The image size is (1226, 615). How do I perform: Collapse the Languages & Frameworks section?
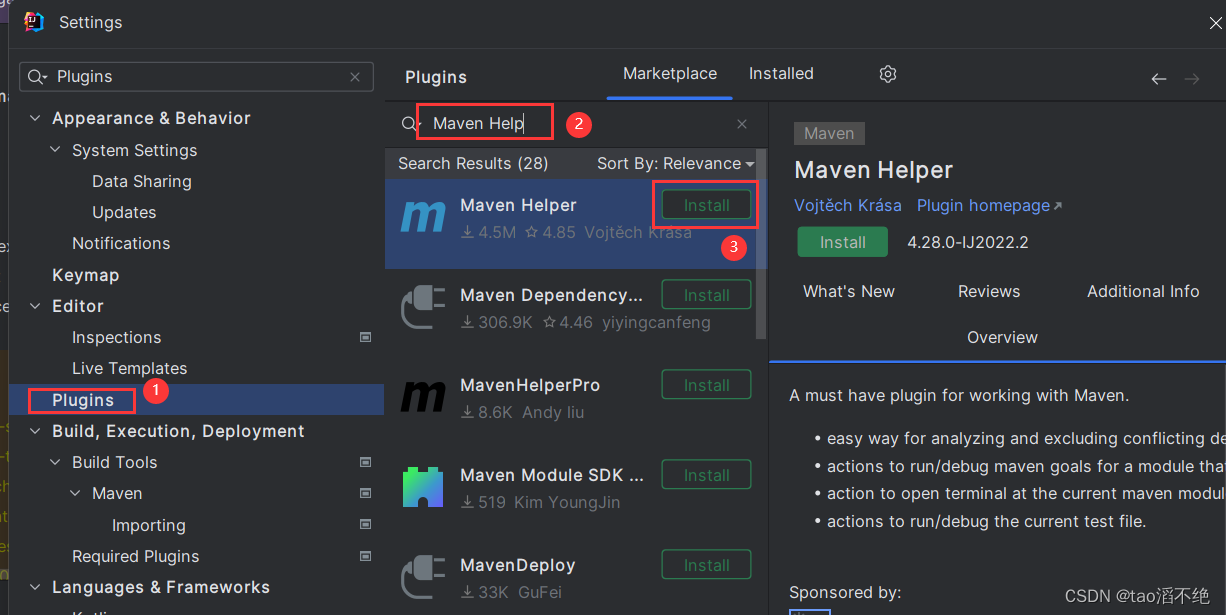pos(35,587)
